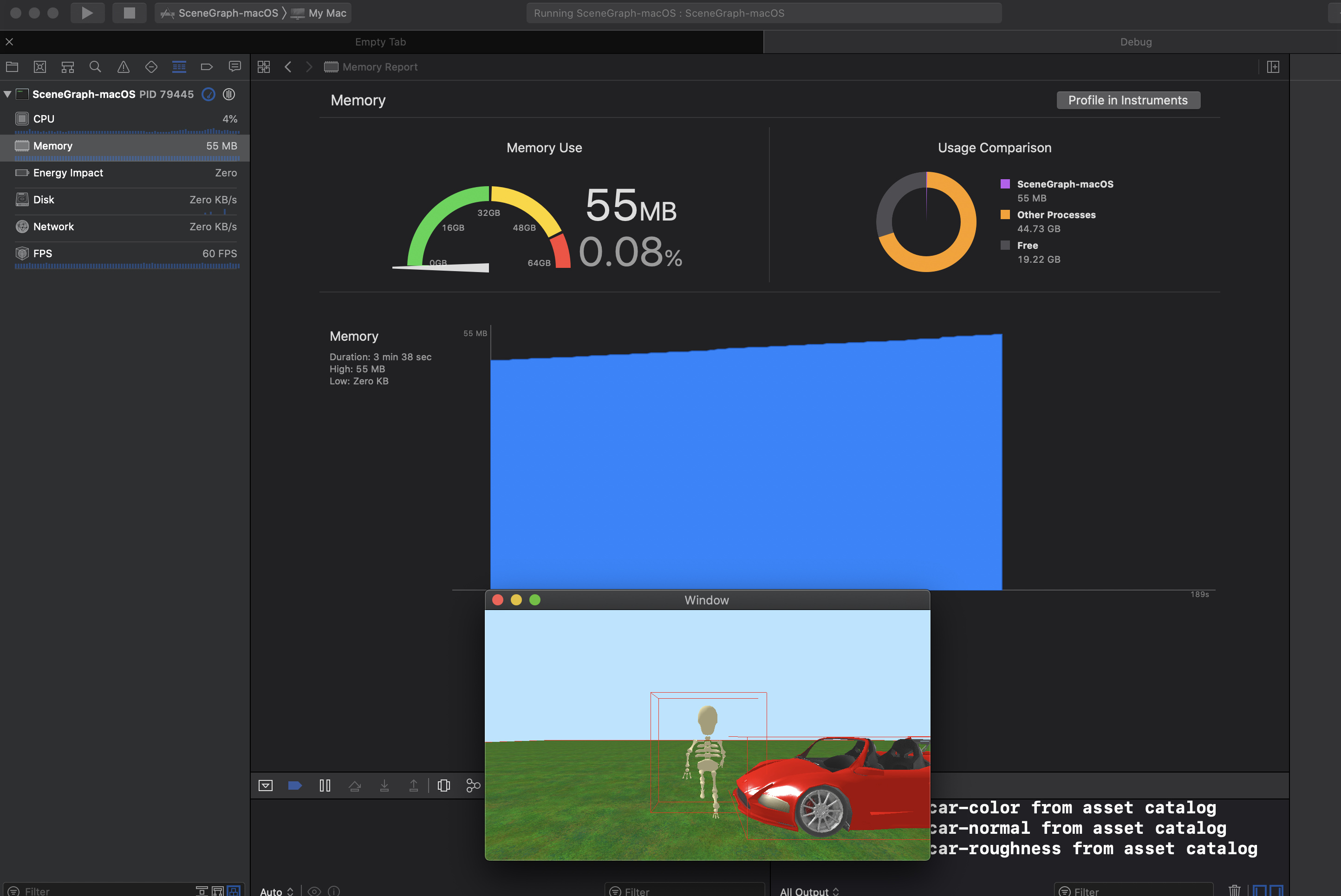Screen dimensions: 1341x896
Task: Collapse the SceneGraph-macOS process disclosure triangle
Action: pyautogui.click(x=7, y=94)
